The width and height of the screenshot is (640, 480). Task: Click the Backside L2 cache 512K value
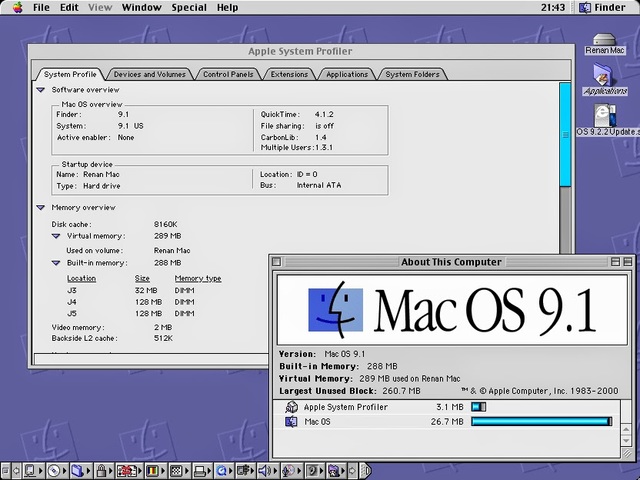163,338
